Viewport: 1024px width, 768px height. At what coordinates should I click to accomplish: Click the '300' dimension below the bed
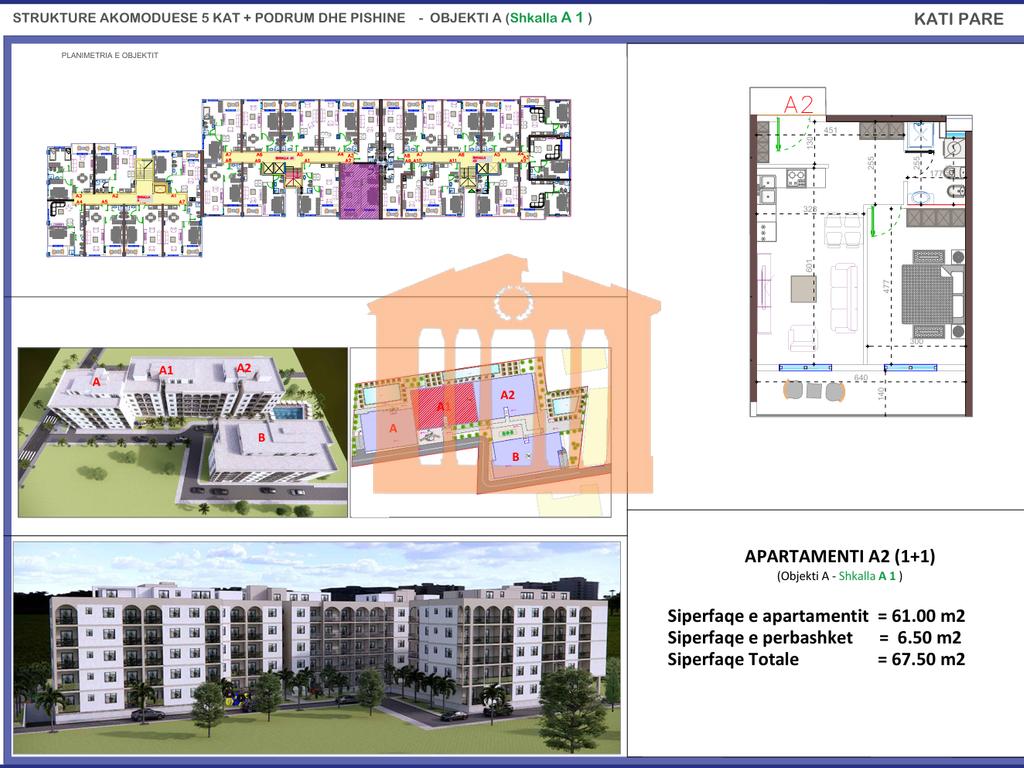[x=917, y=342]
